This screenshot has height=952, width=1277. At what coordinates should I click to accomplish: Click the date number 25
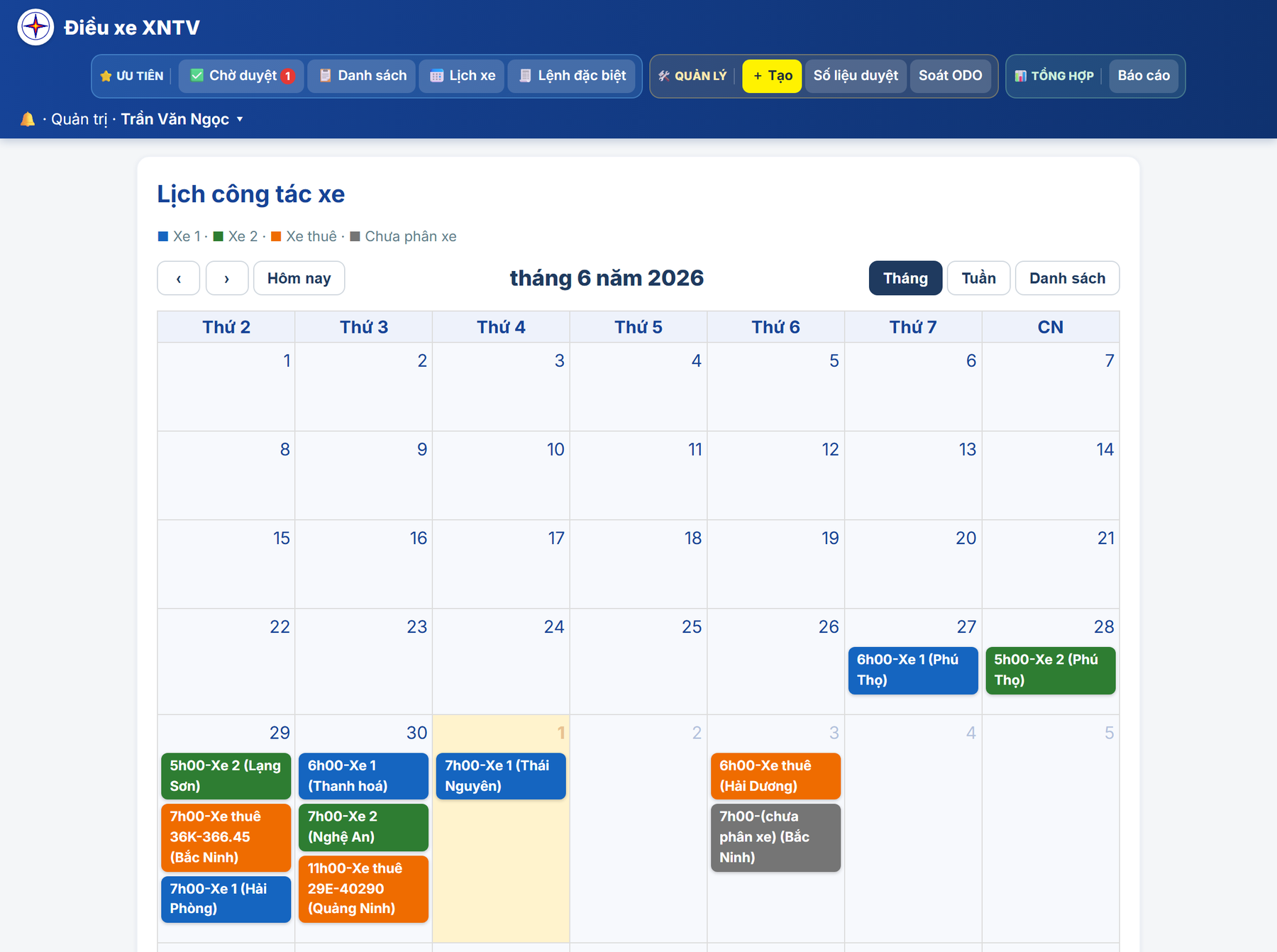point(692,627)
